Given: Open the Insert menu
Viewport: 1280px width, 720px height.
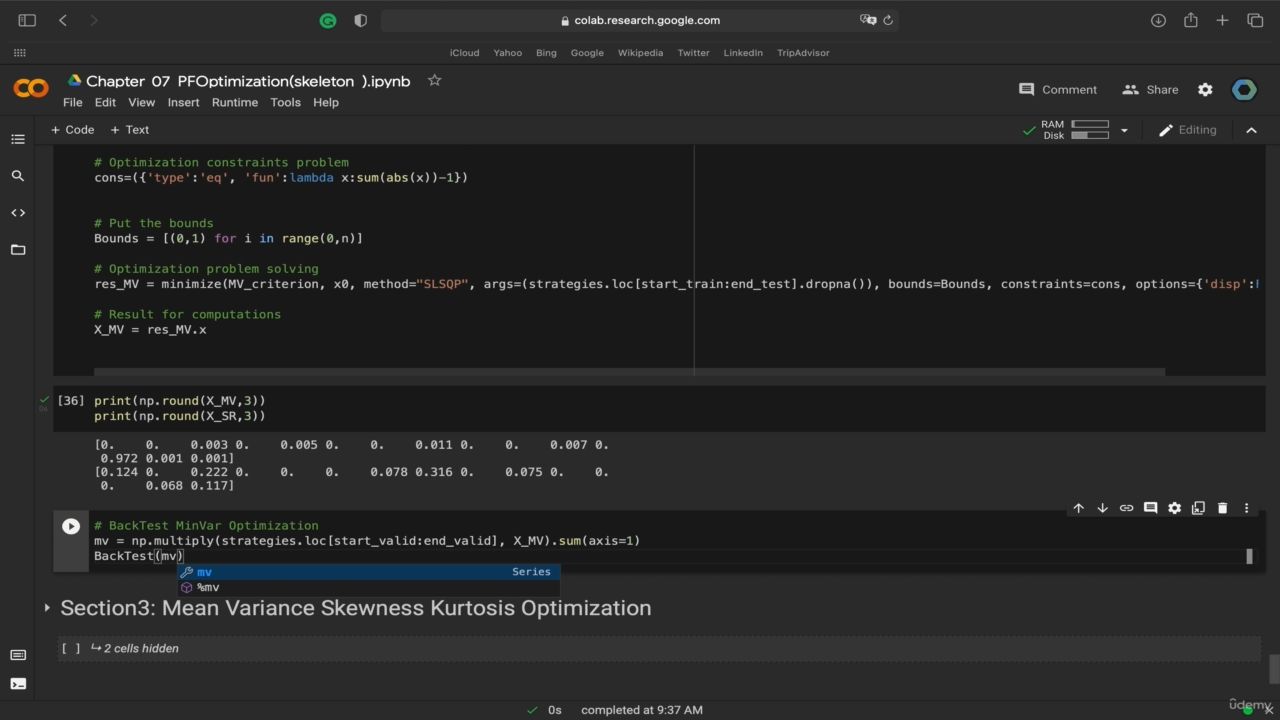Looking at the screenshot, I should pyautogui.click(x=183, y=102).
